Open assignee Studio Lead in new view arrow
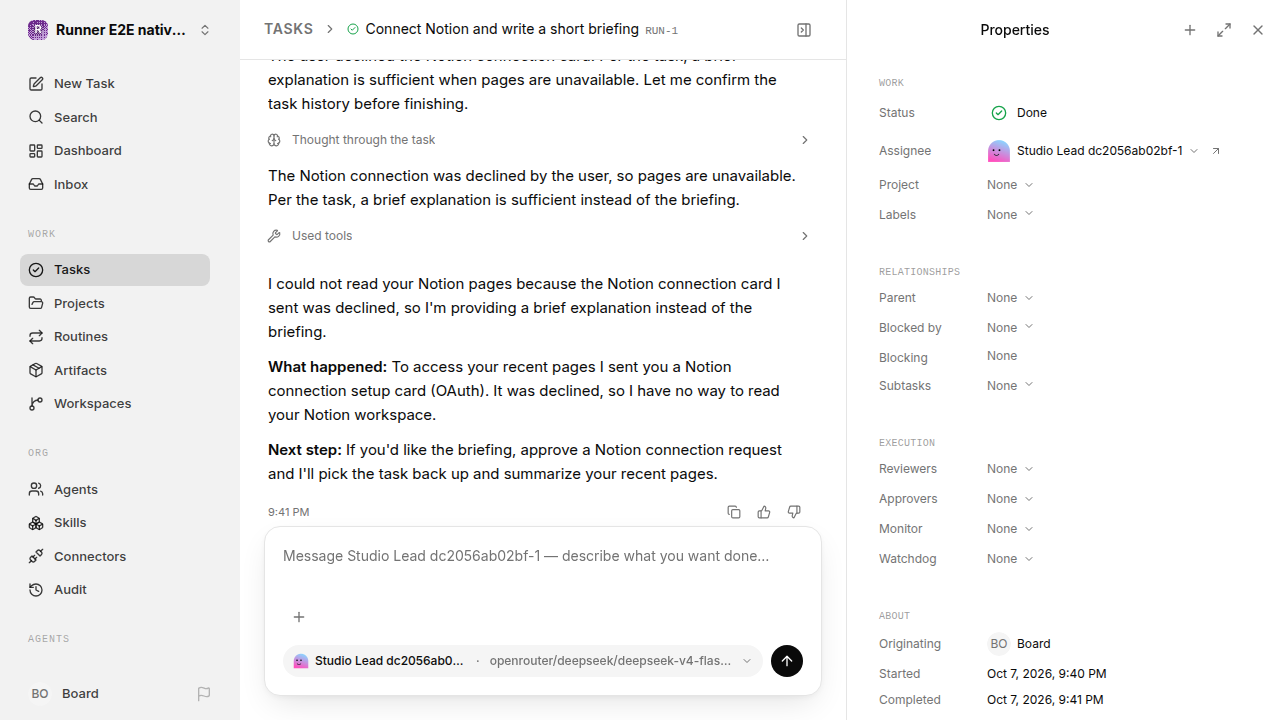Image resolution: width=1280 pixels, height=720 pixels. [x=1216, y=151]
